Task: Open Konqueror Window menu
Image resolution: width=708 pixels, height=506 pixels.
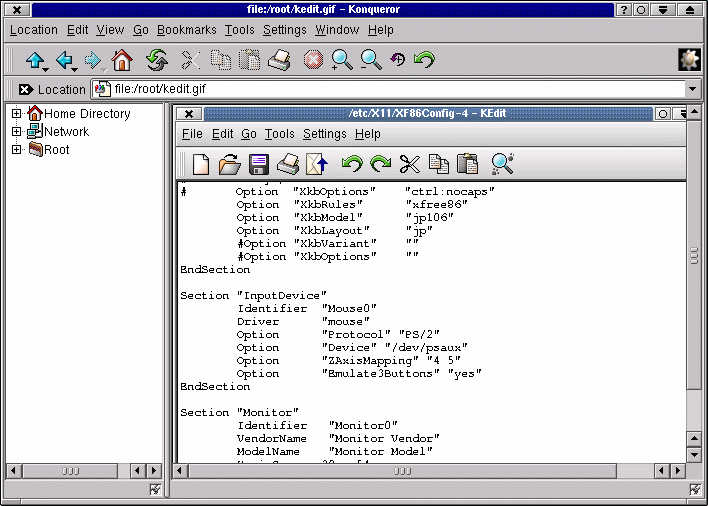Action: pyautogui.click(x=337, y=30)
